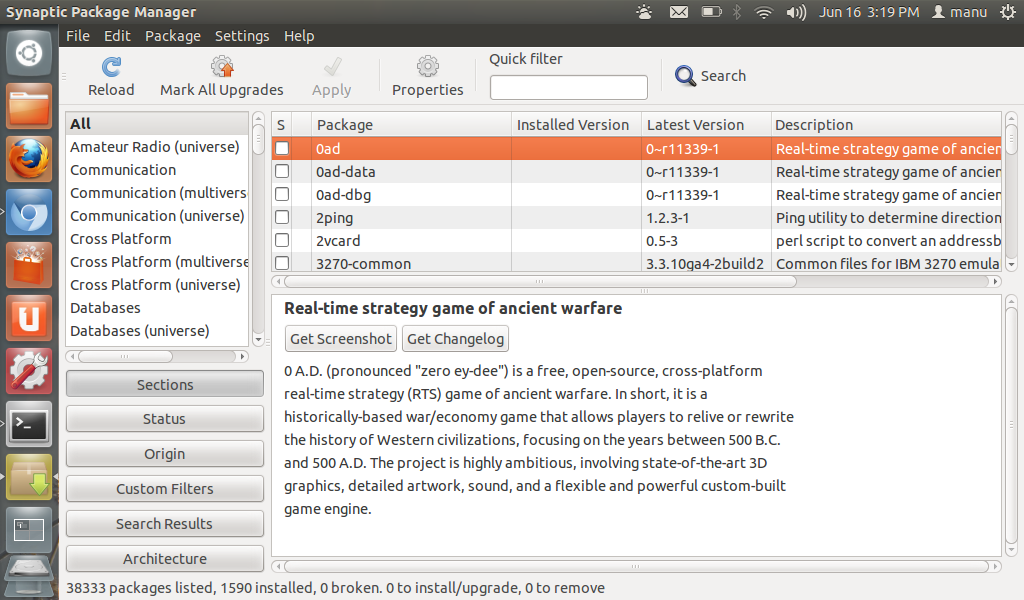Click the mail envelope indicator

coord(679,12)
